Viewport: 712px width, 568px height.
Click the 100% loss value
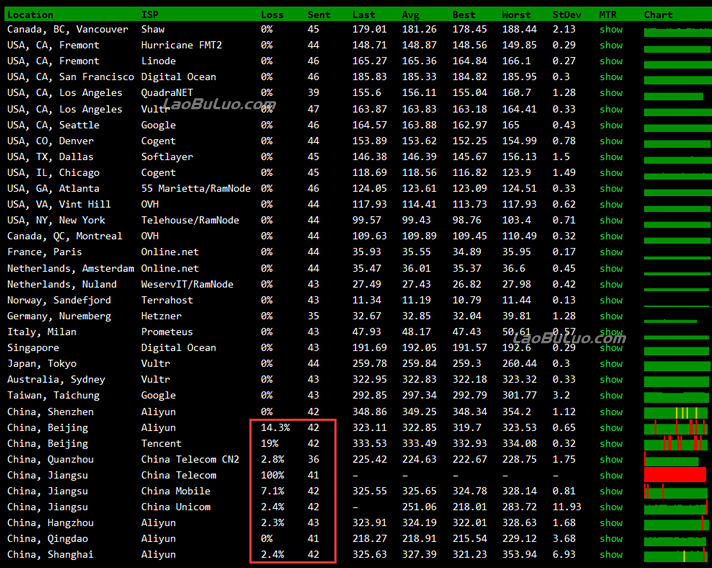272,476
